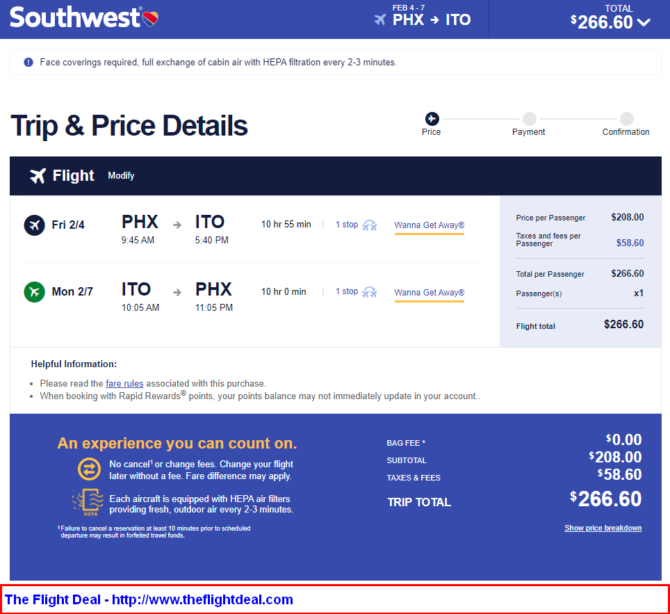Image resolution: width=670 pixels, height=614 pixels.
Task: Select the Confirmation progress step circle
Action: point(626,118)
